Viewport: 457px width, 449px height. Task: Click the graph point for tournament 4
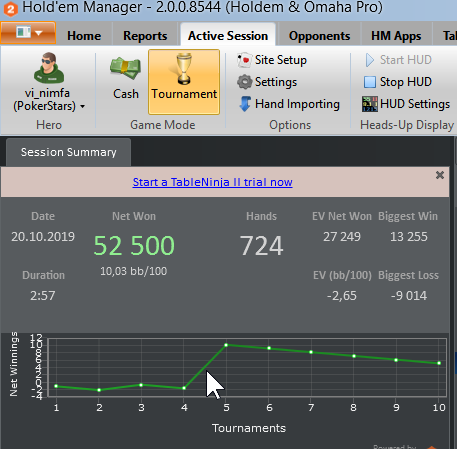(x=184, y=388)
